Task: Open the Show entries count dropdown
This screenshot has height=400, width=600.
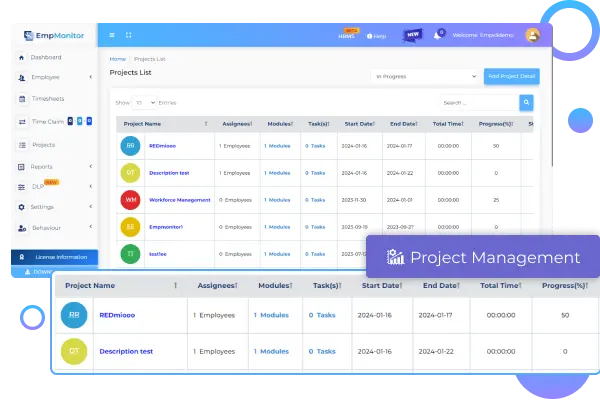Action: pyautogui.click(x=144, y=102)
